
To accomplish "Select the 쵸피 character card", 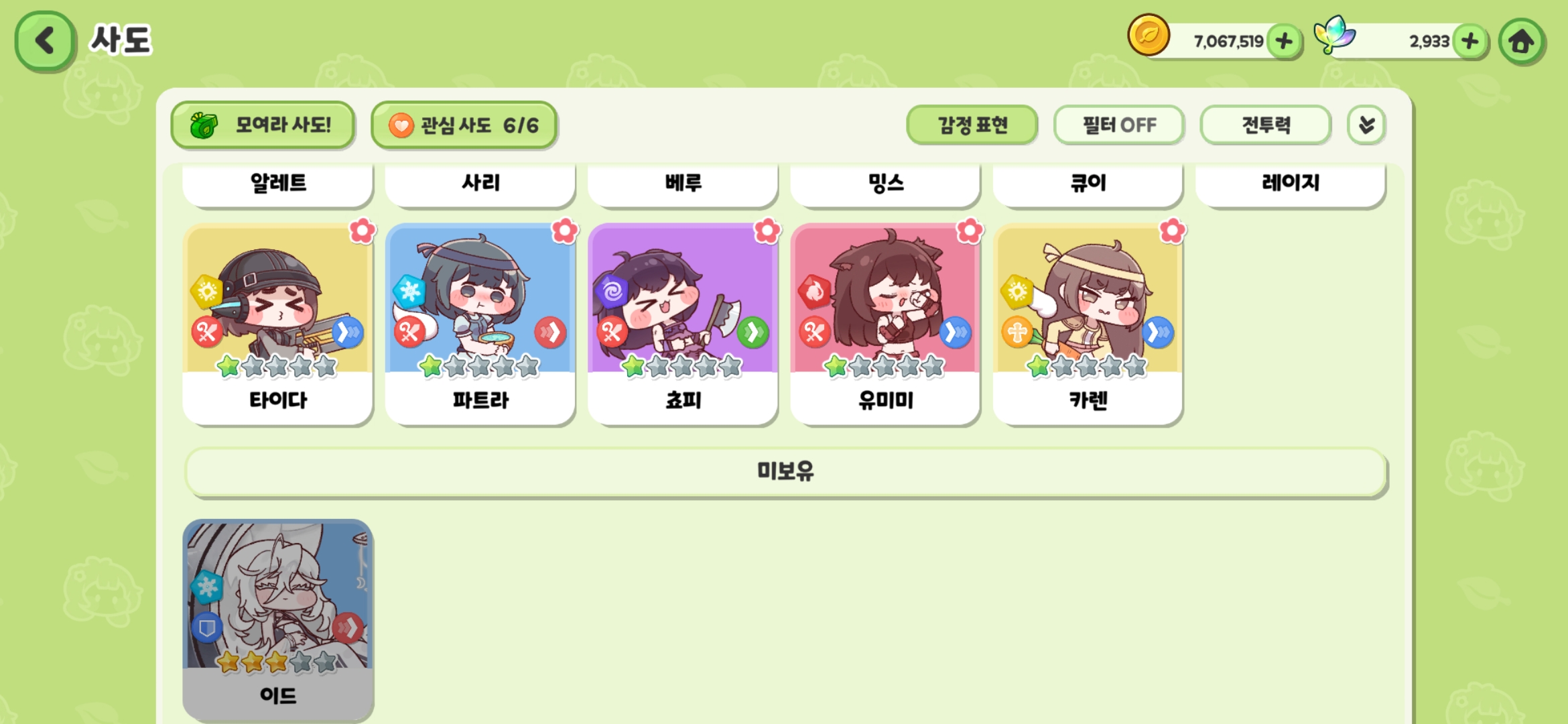I will [683, 324].
